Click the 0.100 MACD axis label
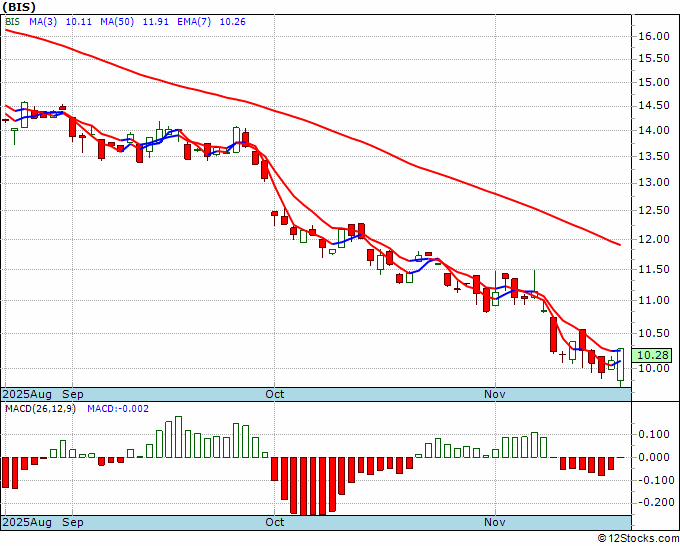The height and width of the screenshot is (546, 680). pyautogui.click(x=656, y=435)
